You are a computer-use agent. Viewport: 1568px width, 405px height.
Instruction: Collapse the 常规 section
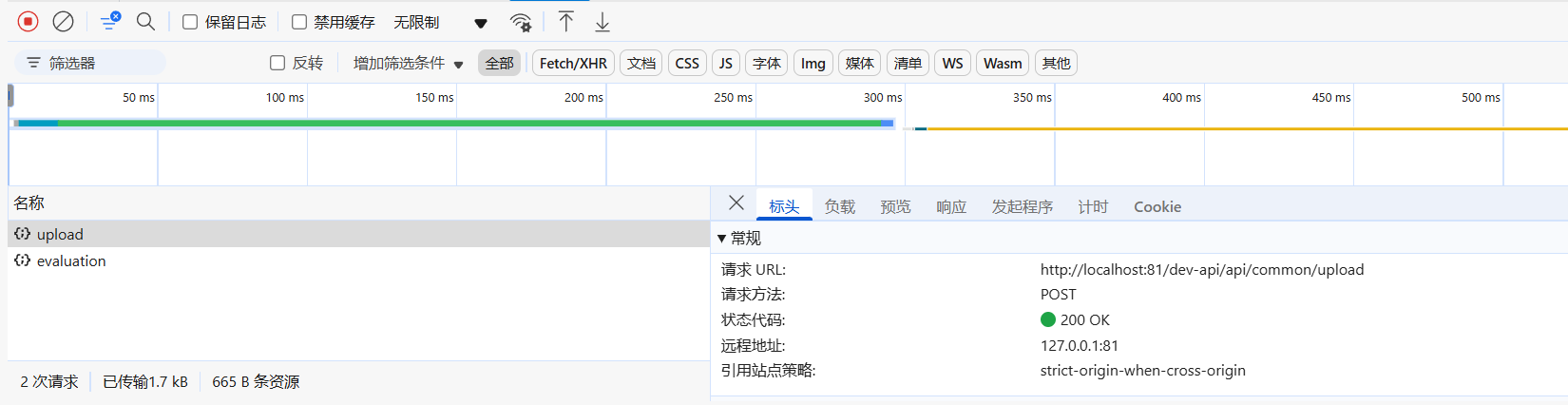pos(722,238)
